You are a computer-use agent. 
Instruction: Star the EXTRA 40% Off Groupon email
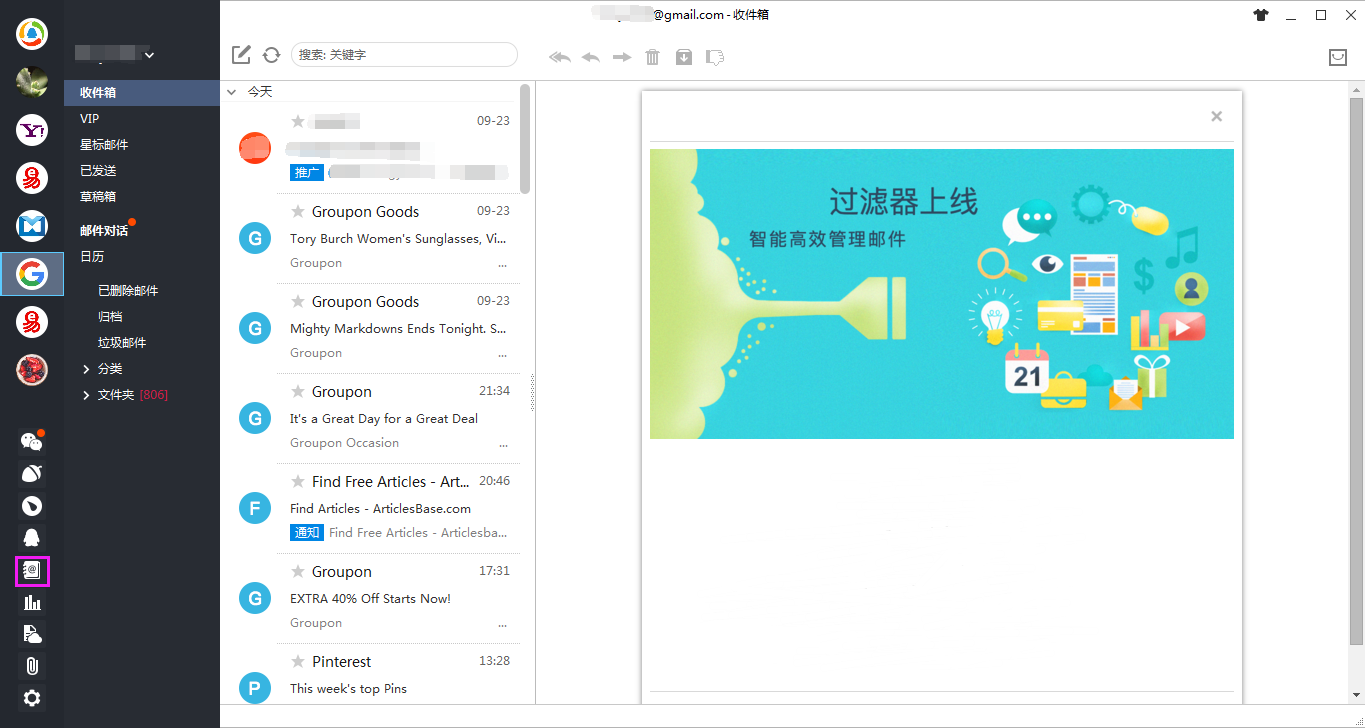pyautogui.click(x=296, y=571)
